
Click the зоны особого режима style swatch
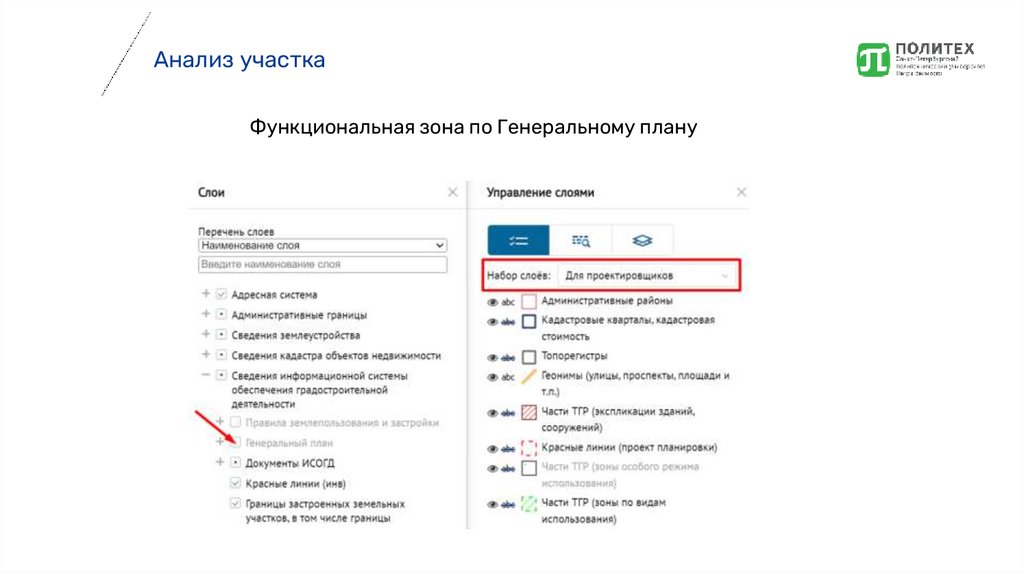[529, 468]
